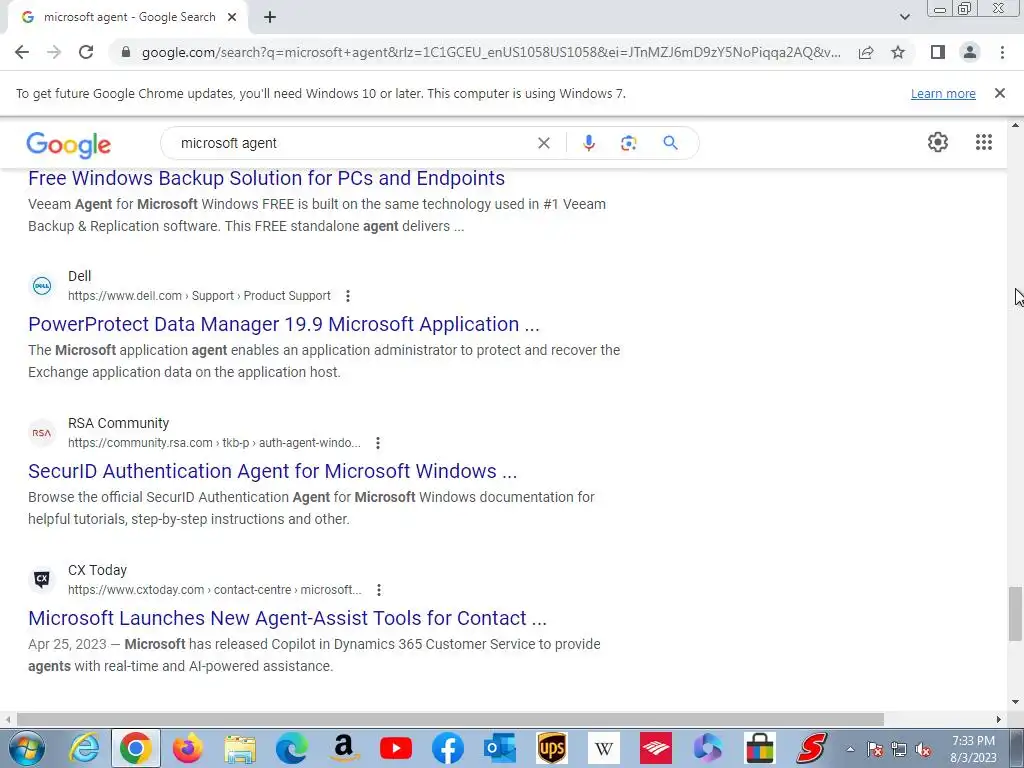
Task: Click the Google logo
Action: tap(69, 145)
